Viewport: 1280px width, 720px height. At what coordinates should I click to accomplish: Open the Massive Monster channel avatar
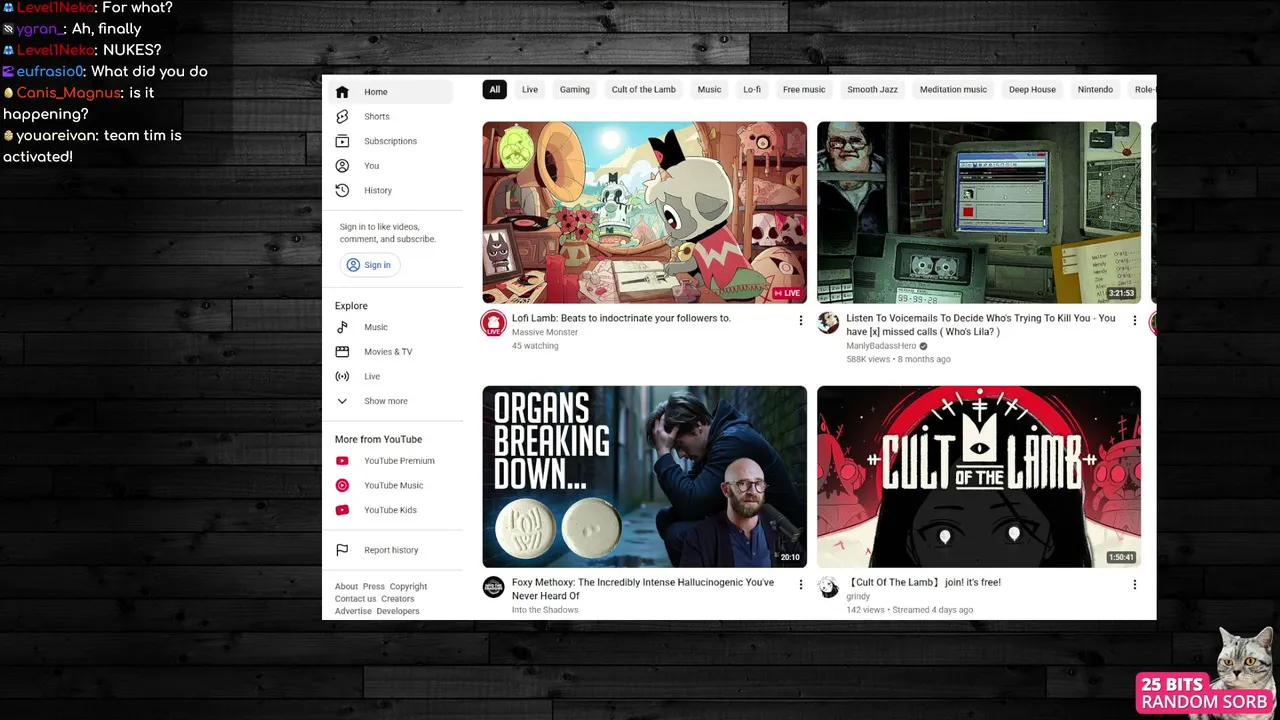click(493, 323)
